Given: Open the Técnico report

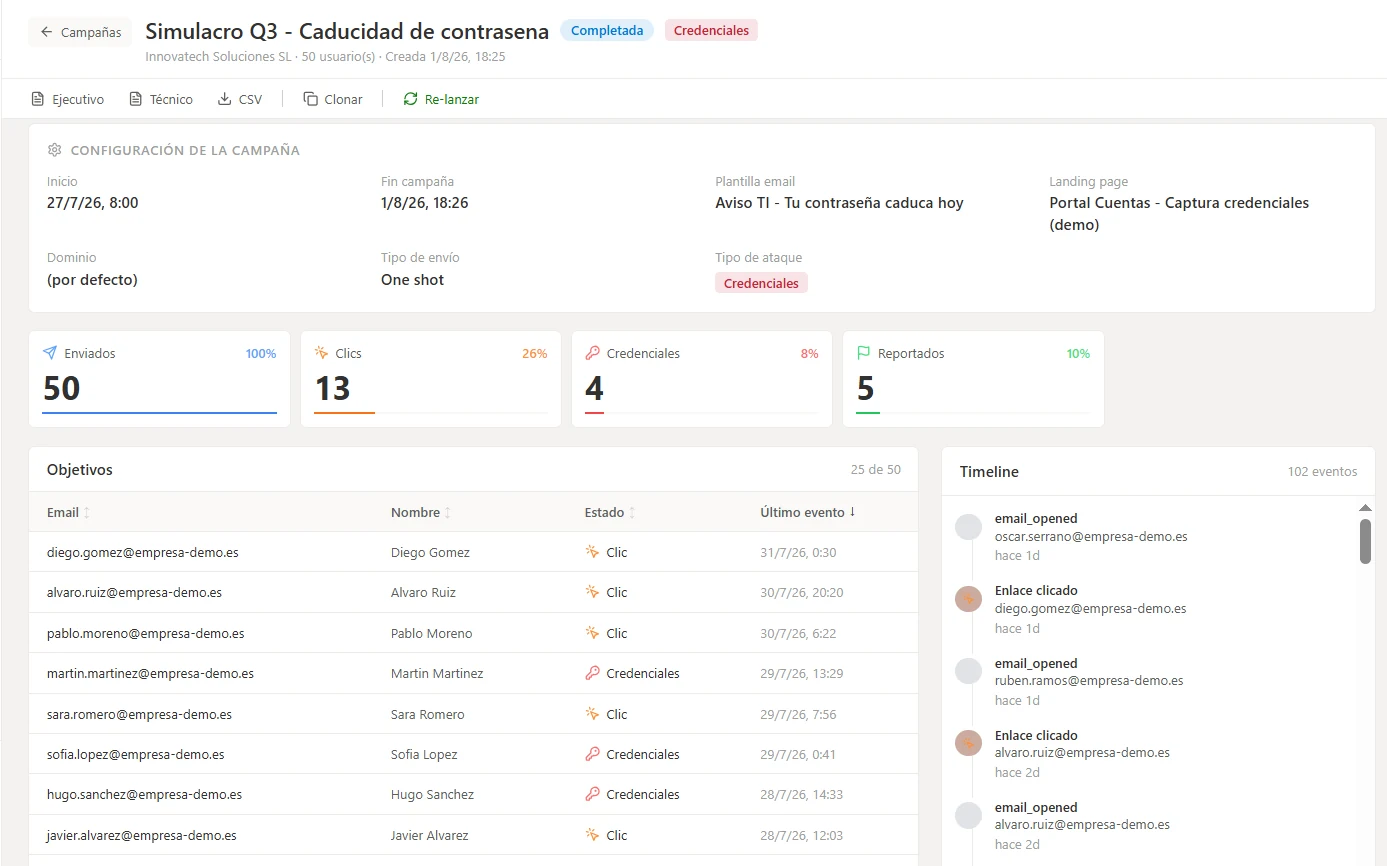Looking at the screenshot, I should coord(160,99).
